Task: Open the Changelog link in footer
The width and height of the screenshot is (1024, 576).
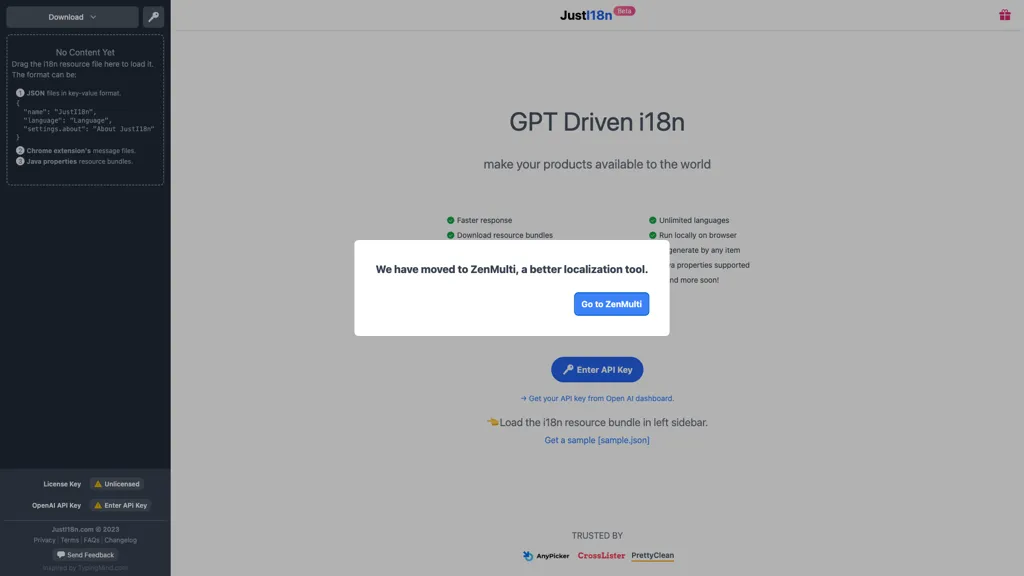Action: click(121, 540)
